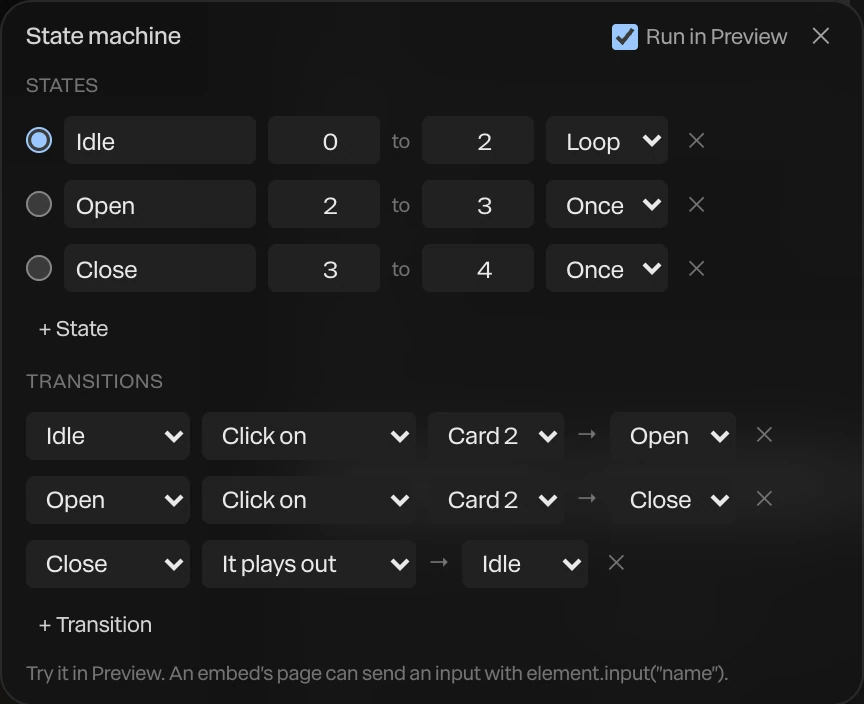Open the Once dropdown for the Close state
The image size is (864, 704).
coord(607,268)
